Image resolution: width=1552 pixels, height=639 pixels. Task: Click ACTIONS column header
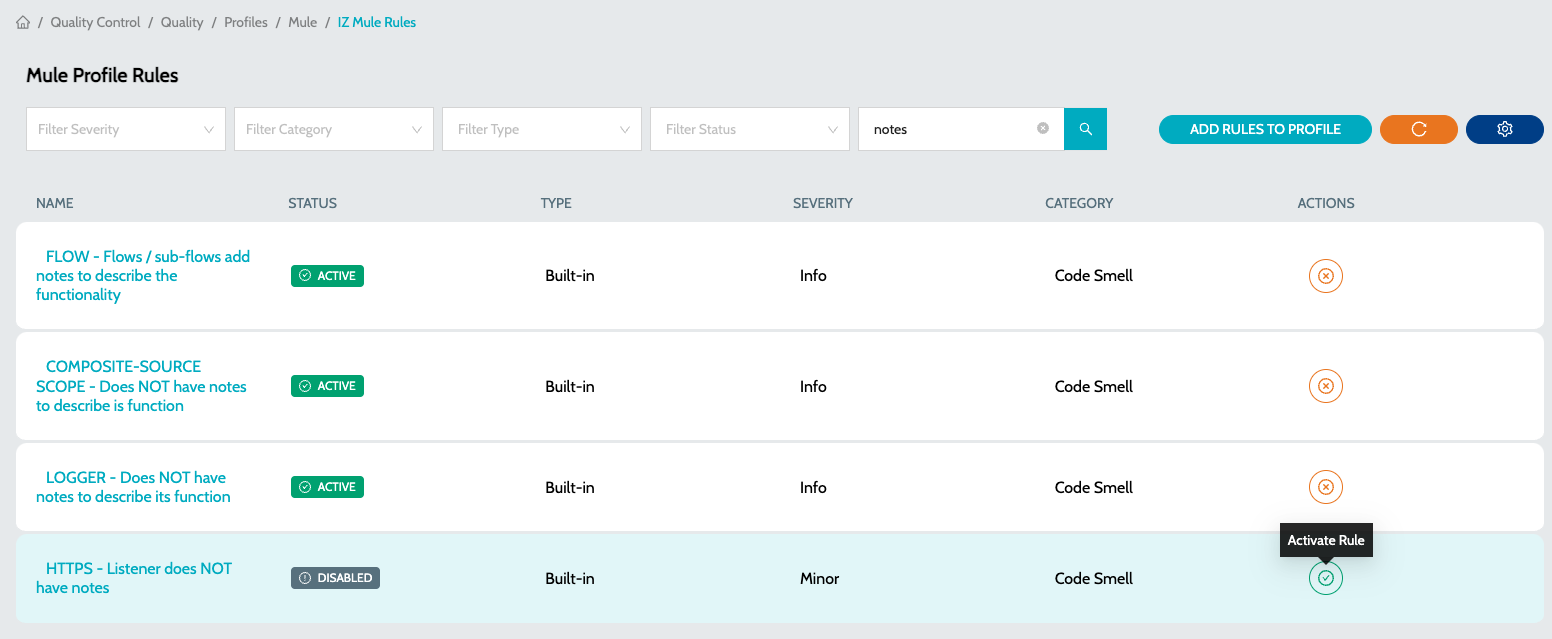point(1326,203)
